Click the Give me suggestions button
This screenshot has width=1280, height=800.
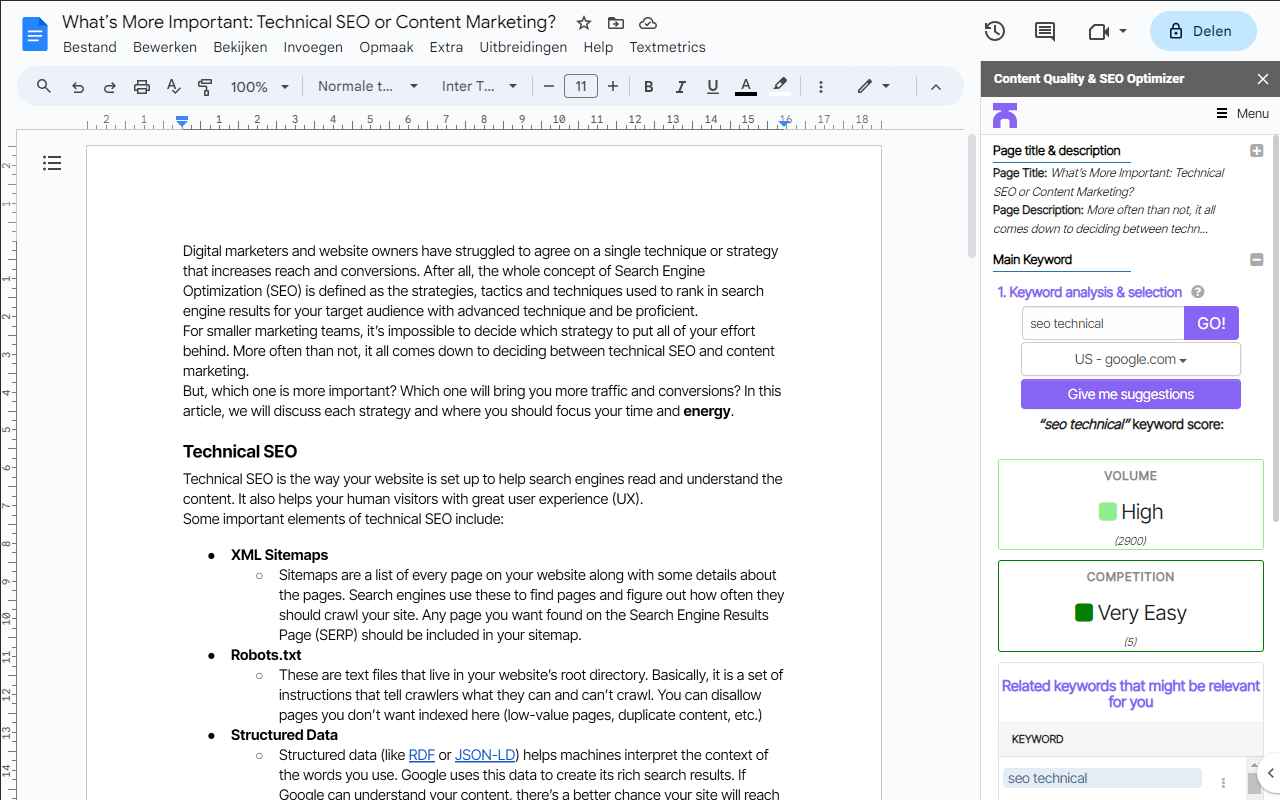tap(1130, 393)
